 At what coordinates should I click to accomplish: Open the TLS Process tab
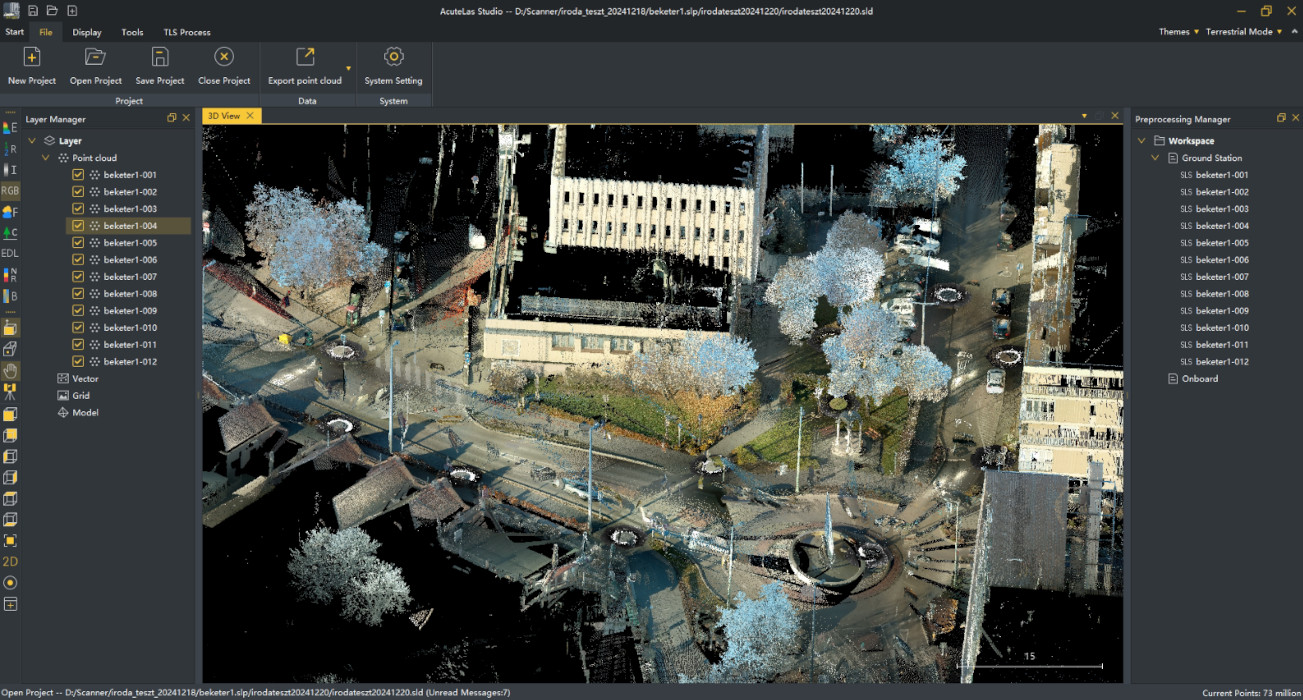click(x=187, y=32)
